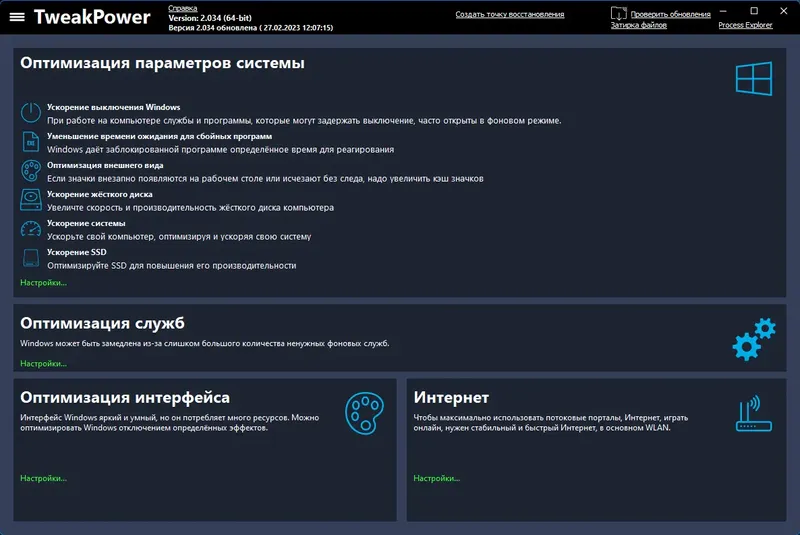
Task: Open Затирка файлов link
Action: click(639, 25)
